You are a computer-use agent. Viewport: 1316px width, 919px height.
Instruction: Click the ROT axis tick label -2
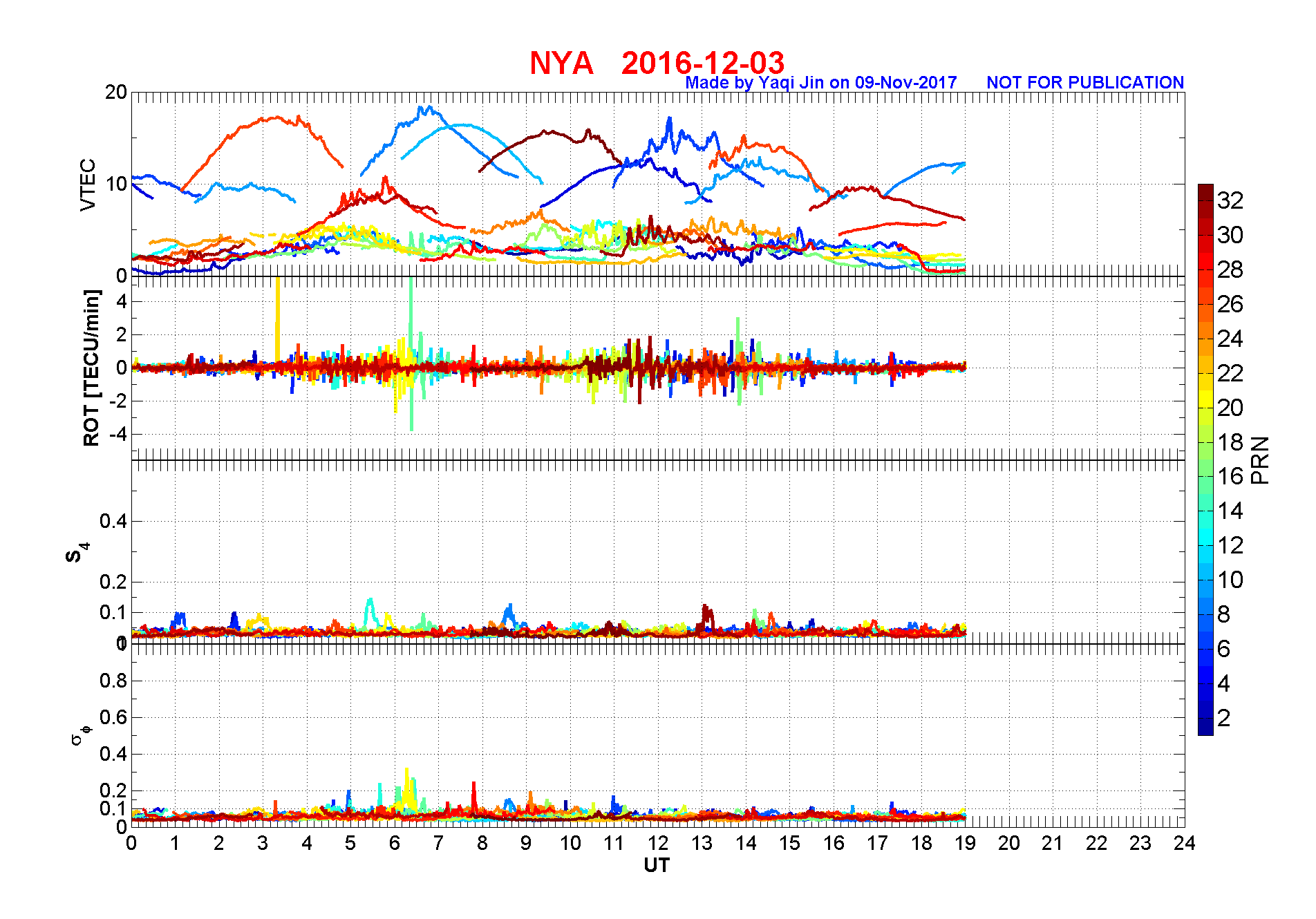coord(117,401)
